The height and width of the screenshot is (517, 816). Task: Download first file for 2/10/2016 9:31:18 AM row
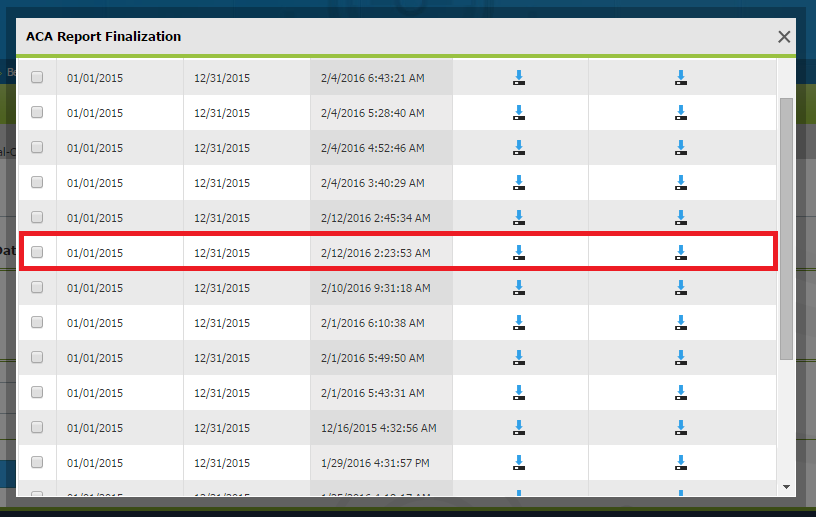[519, 288]
